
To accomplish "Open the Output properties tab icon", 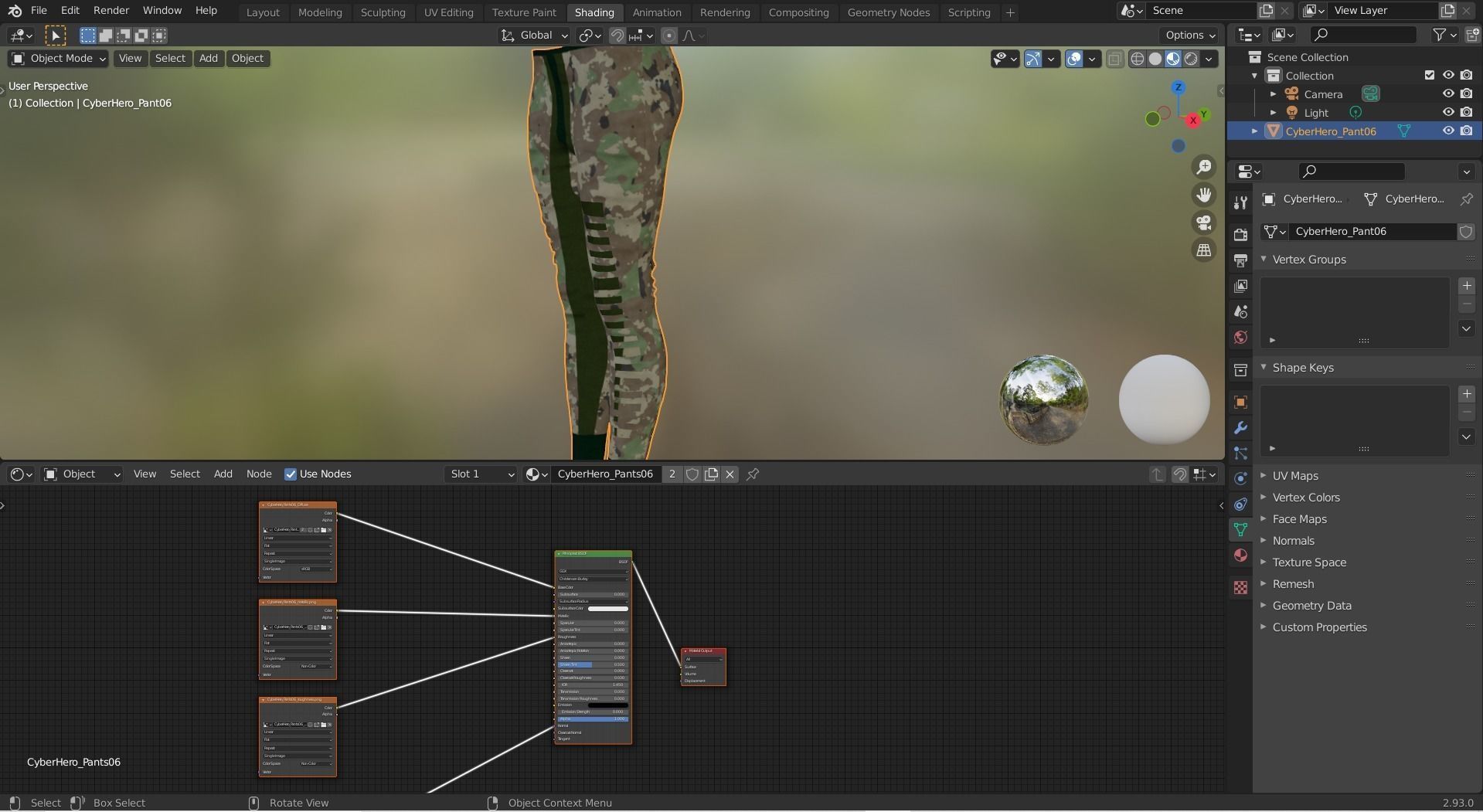I will point(1240,260).
